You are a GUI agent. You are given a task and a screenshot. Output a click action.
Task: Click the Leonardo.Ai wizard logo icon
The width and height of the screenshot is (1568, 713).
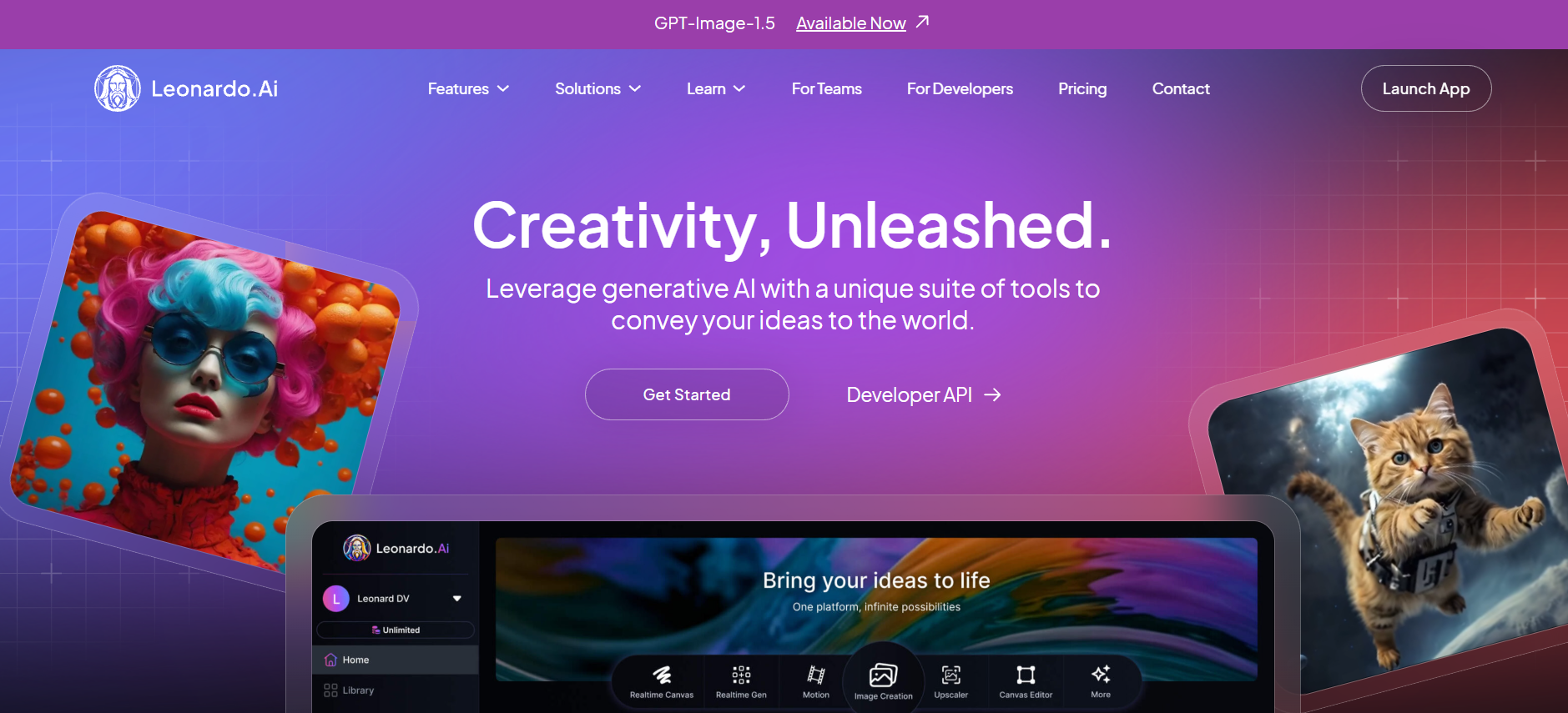pos(118,88)
